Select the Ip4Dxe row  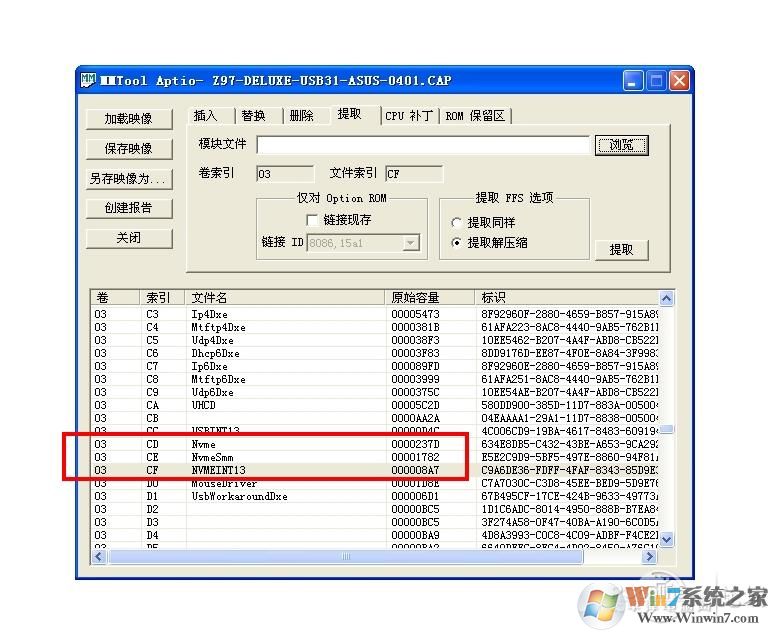375,314
